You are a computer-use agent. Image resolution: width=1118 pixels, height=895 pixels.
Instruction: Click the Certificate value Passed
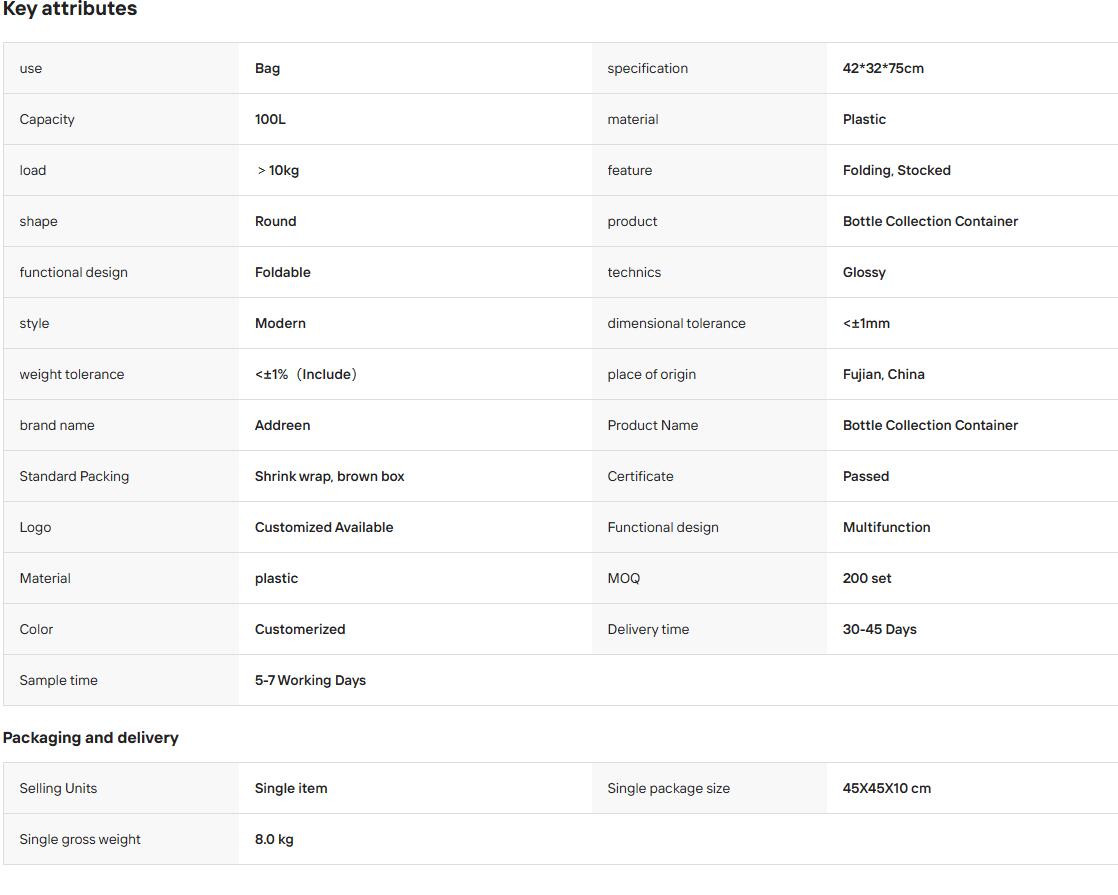[866, 476]
